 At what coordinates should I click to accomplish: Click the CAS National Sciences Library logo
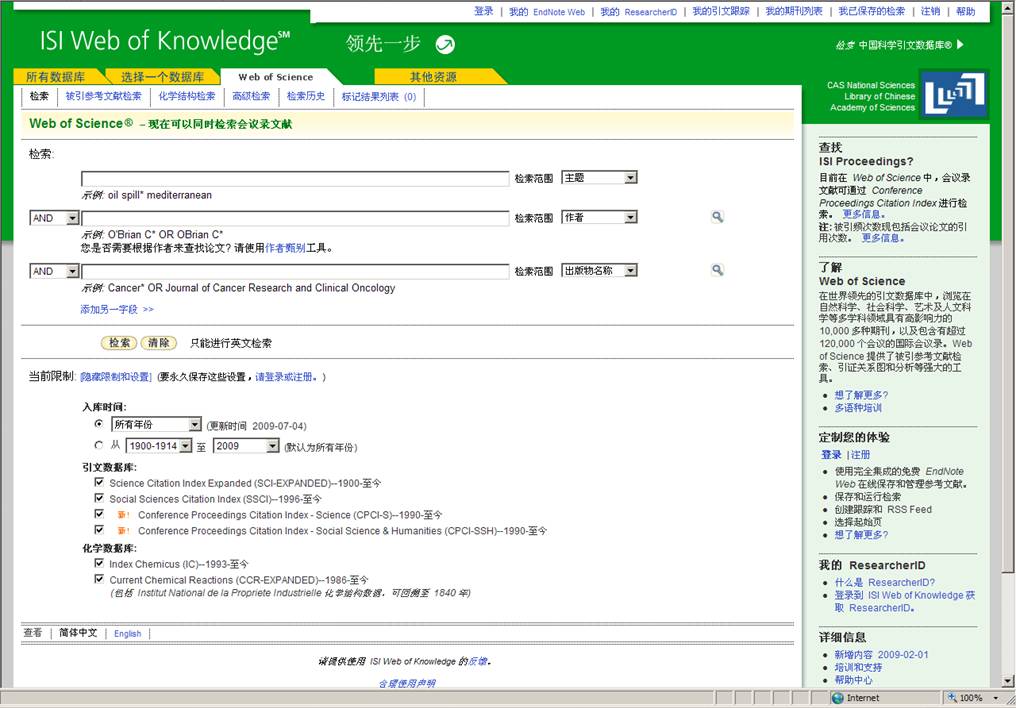coord(953,95)
